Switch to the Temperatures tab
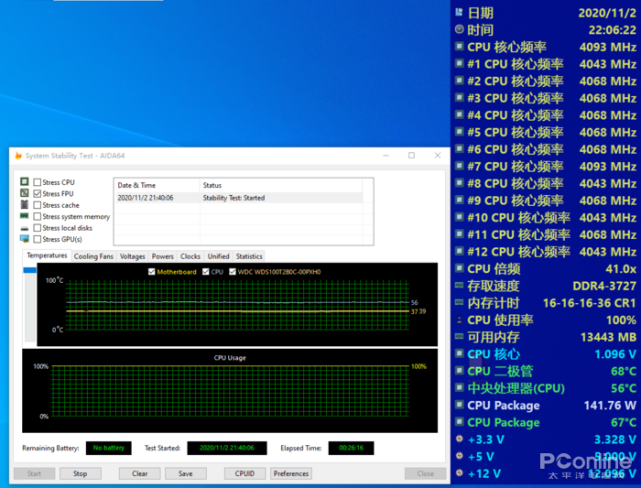Image resolution: width=641 pixels, height=488 pixels. [47, 255]
